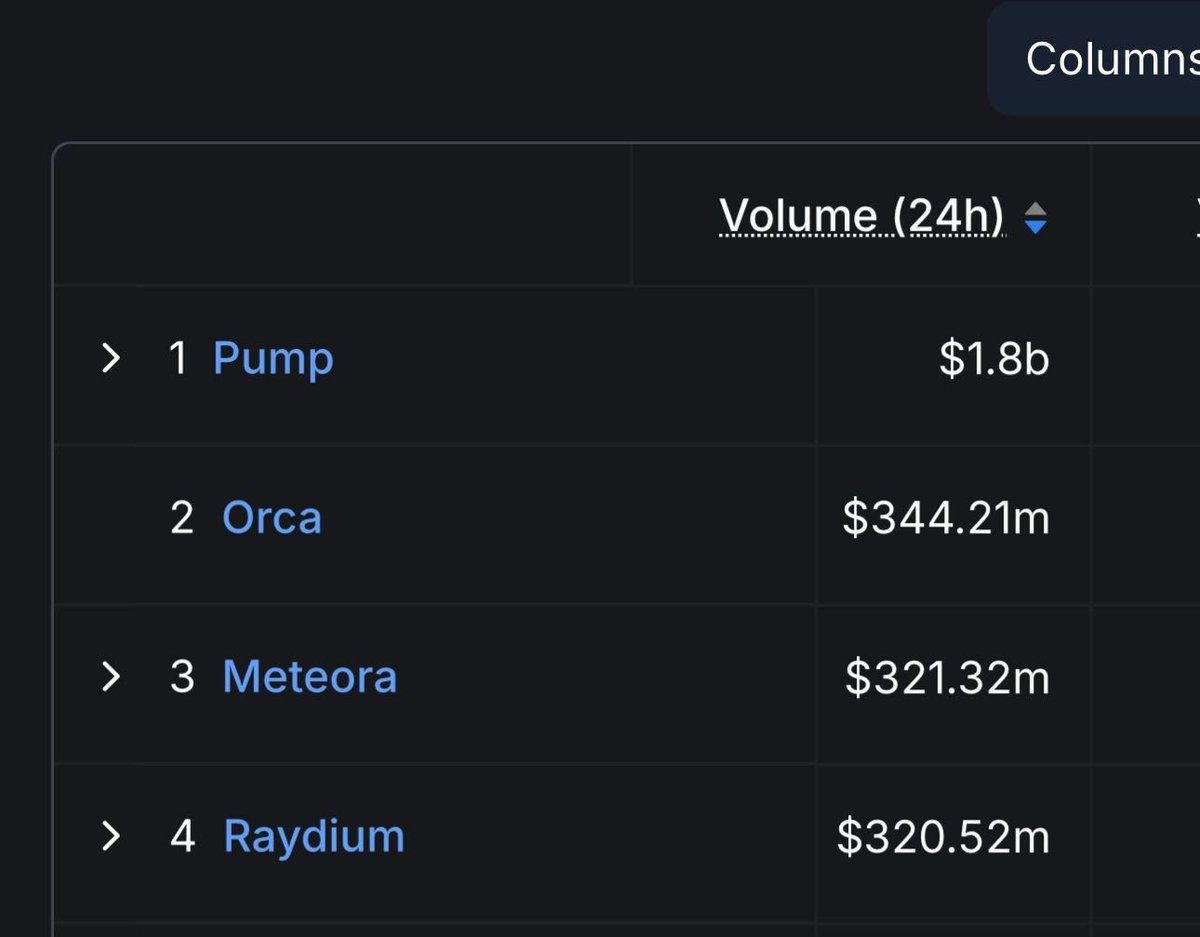Expand the Pump row chevron
The image size is (1200, 937).
point(111,358)
